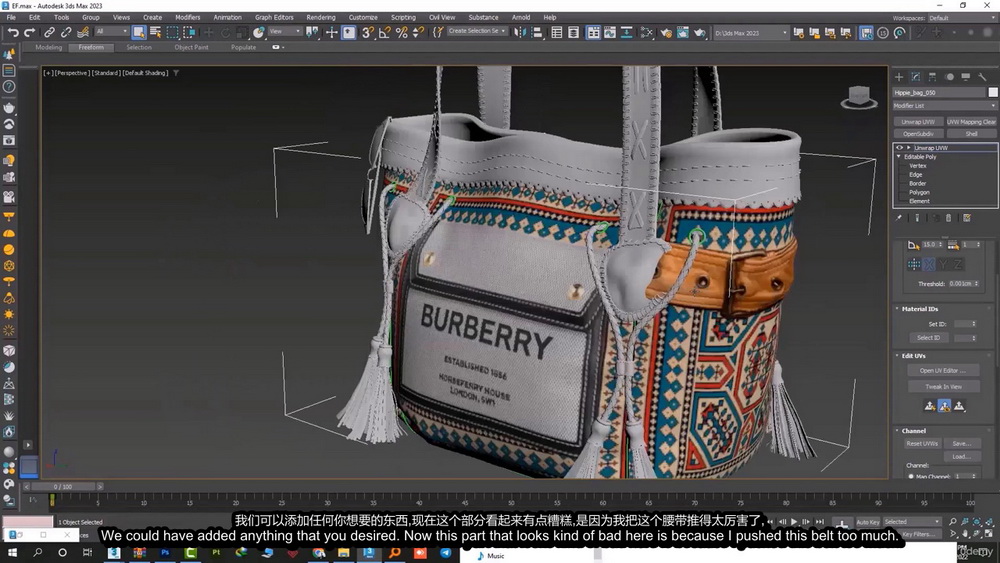
Task: Click the Tweak In View button
Action: [x=943, y=387]
